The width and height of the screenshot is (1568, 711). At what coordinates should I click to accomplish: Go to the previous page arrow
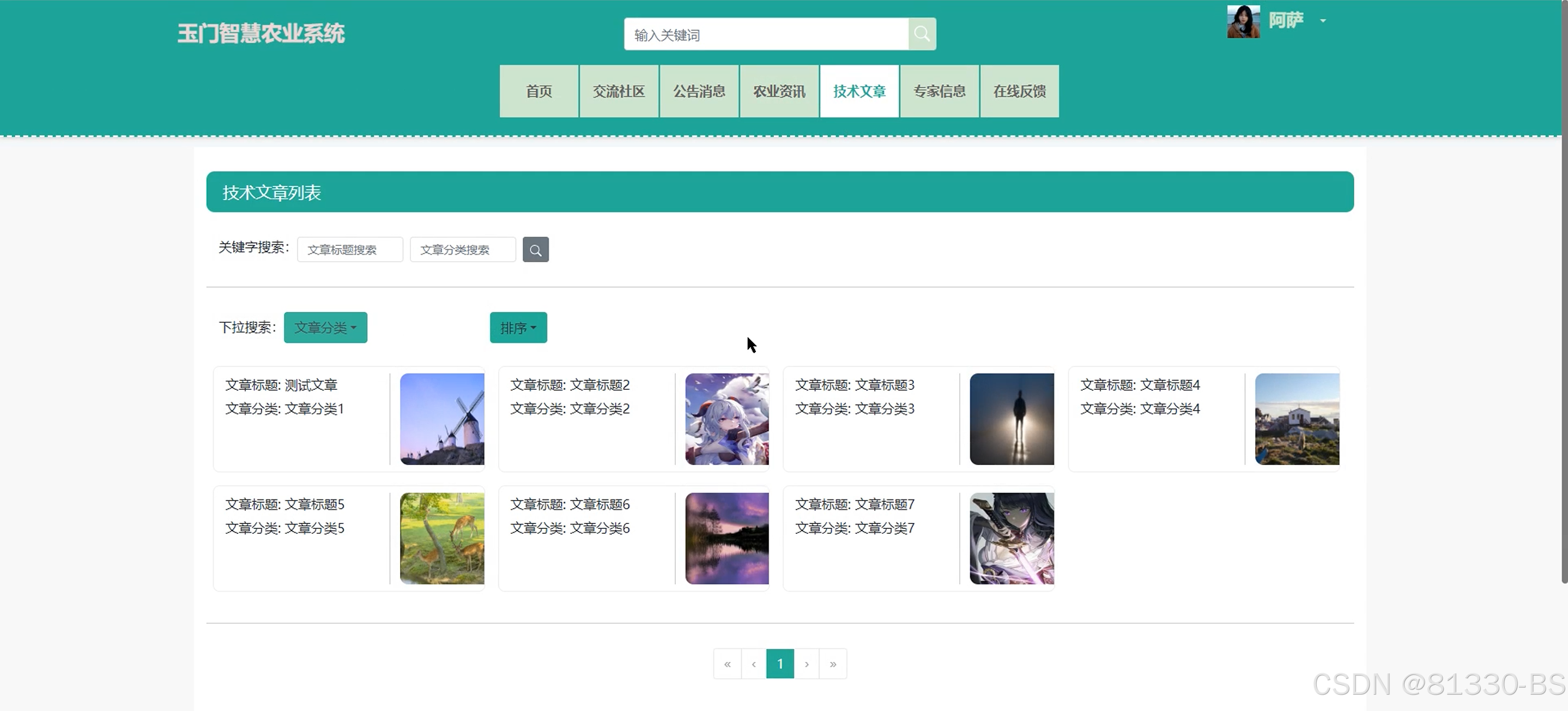point(754,664)
